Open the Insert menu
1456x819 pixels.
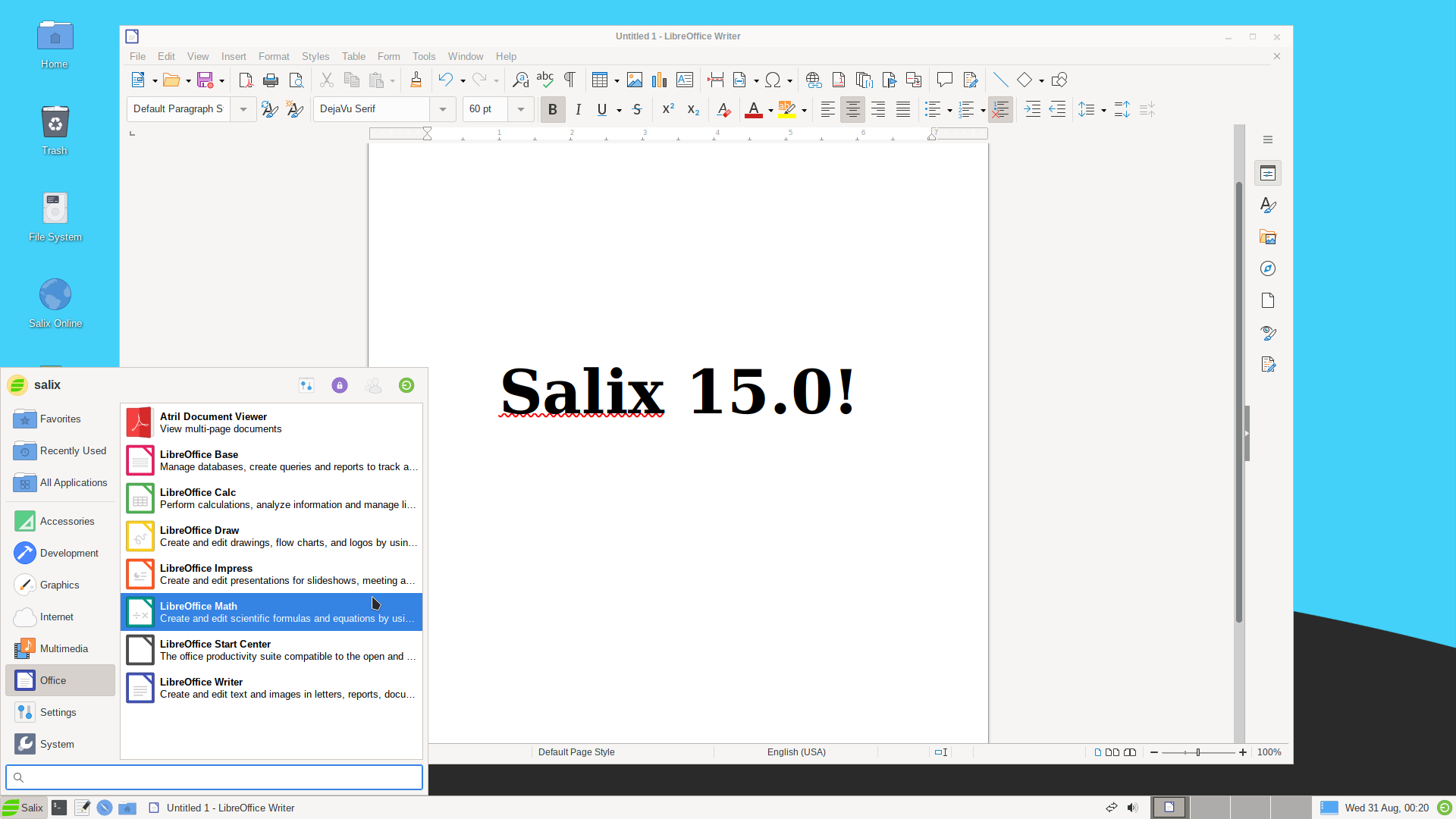click(x=234, y=57)
